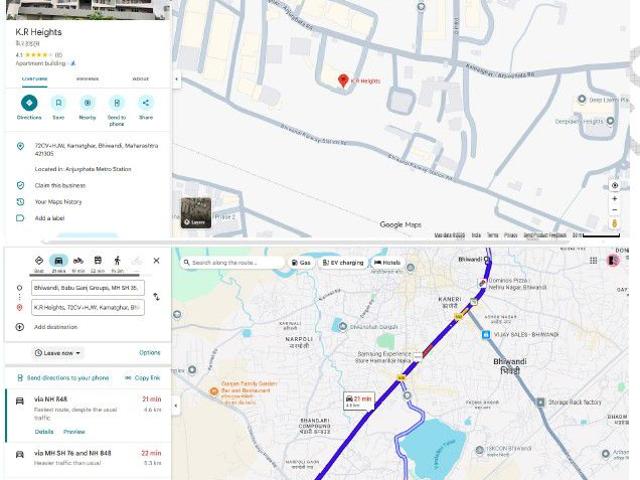640x480 pixels.
Task: Filter by Gas along route
Action: pyautogui.click(x=301, y=262)
